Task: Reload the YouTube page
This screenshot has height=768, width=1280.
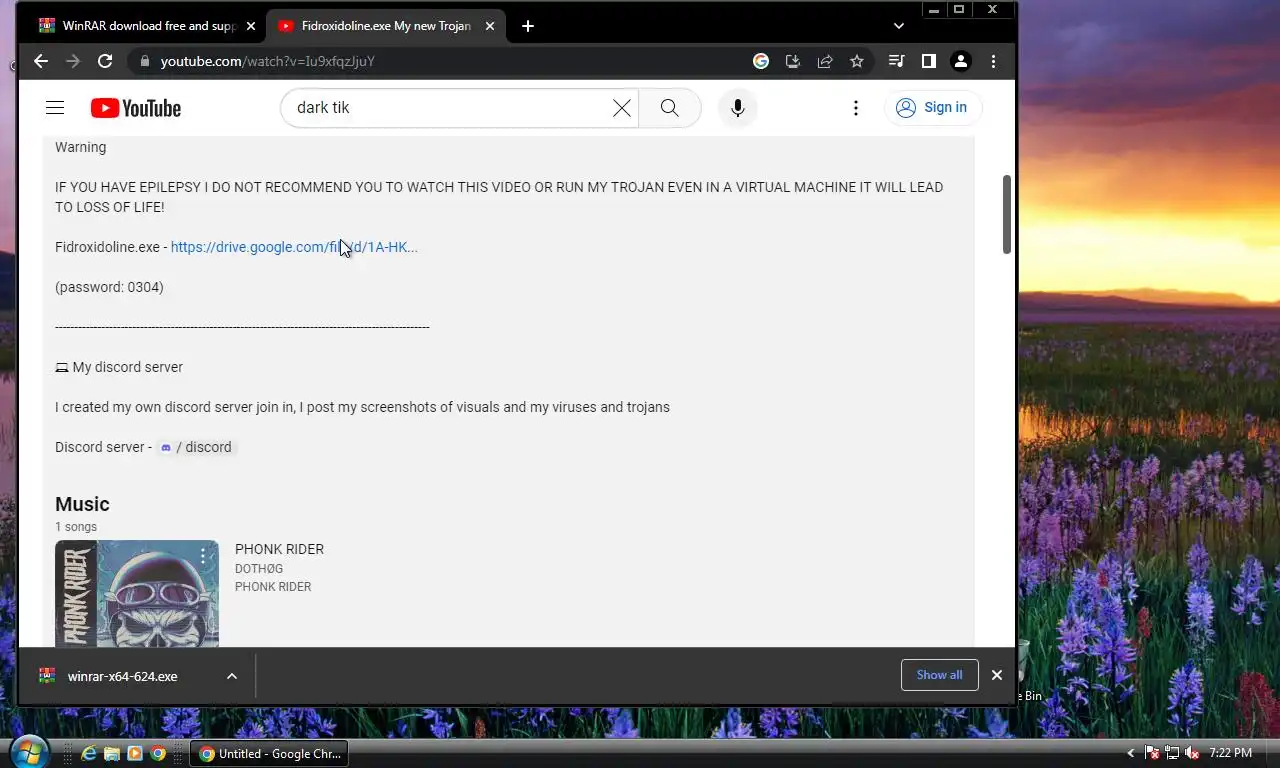Action: click(105, 61)
